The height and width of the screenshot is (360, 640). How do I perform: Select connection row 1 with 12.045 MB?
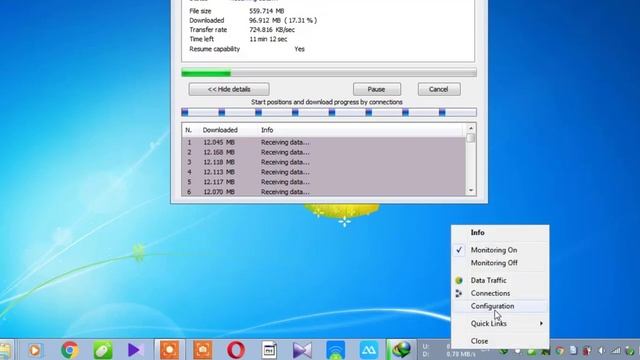pyautogui.click(x=323, y=142)
